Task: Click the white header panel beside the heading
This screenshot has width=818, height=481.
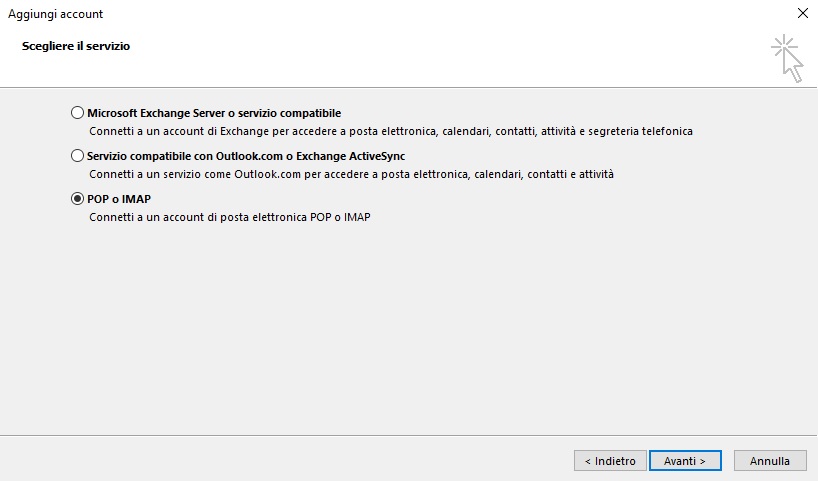Action: 417,57
